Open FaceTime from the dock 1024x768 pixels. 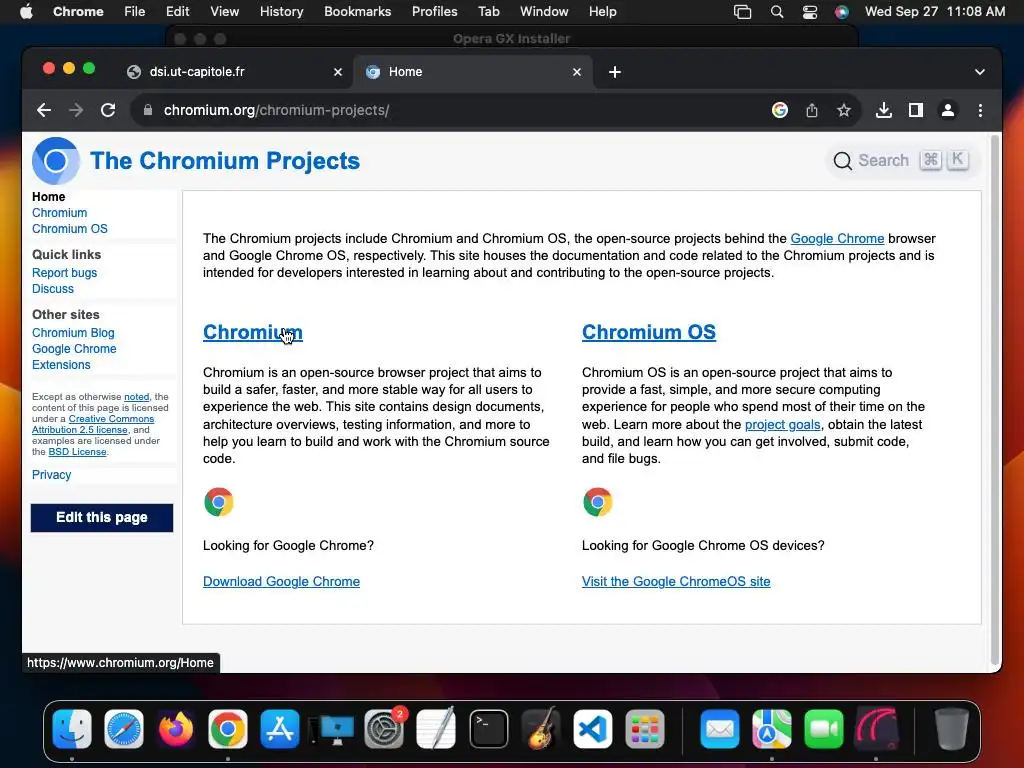point(824,729)
